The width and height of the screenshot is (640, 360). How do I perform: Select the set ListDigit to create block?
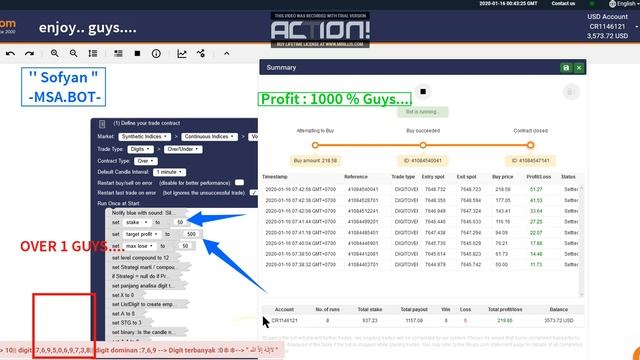tap(148, 304)
